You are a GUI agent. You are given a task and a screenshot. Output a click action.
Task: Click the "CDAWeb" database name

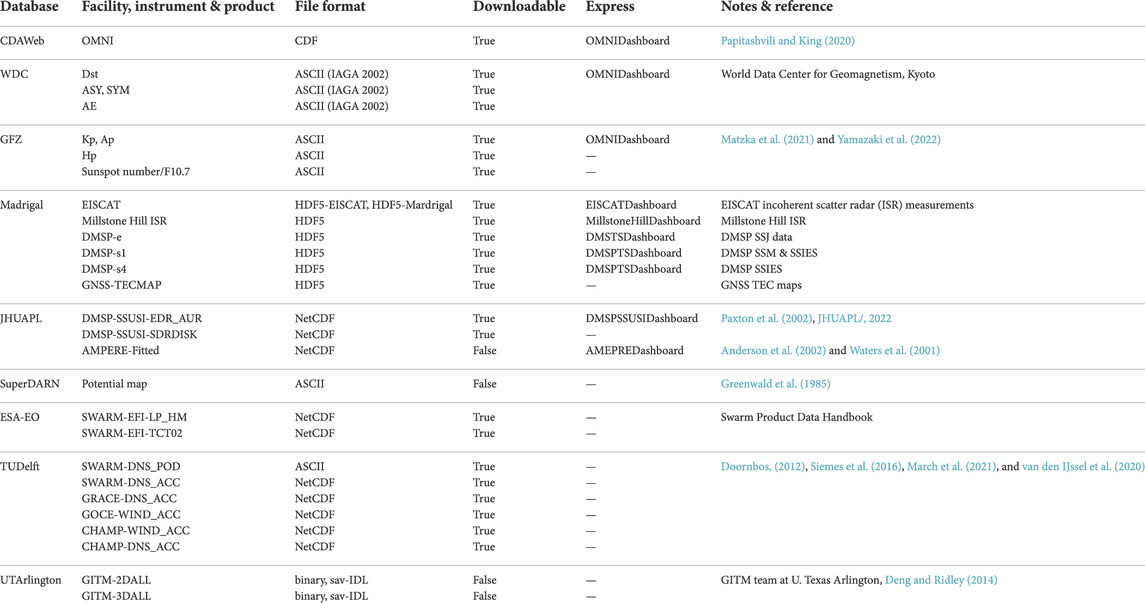22,41
